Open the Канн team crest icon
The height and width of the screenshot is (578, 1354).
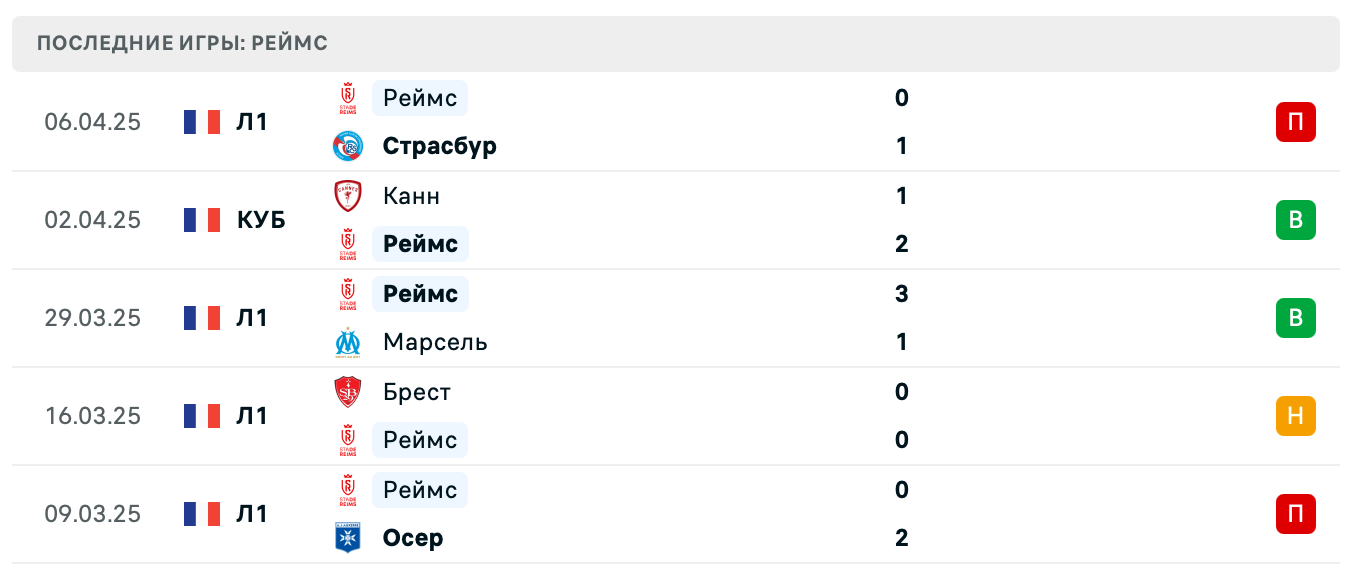pyautogui.click(x=347, y=196)
